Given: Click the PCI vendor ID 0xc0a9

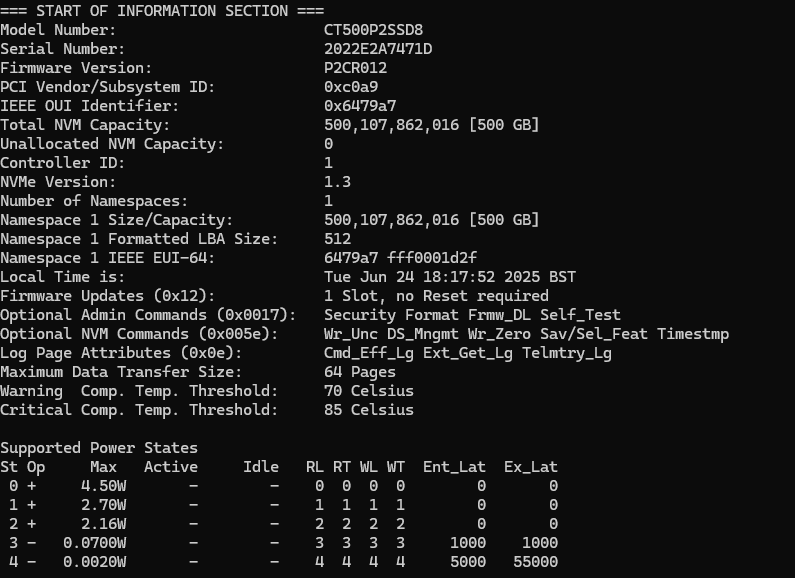Looking at the screenshot, I should 351,87.
